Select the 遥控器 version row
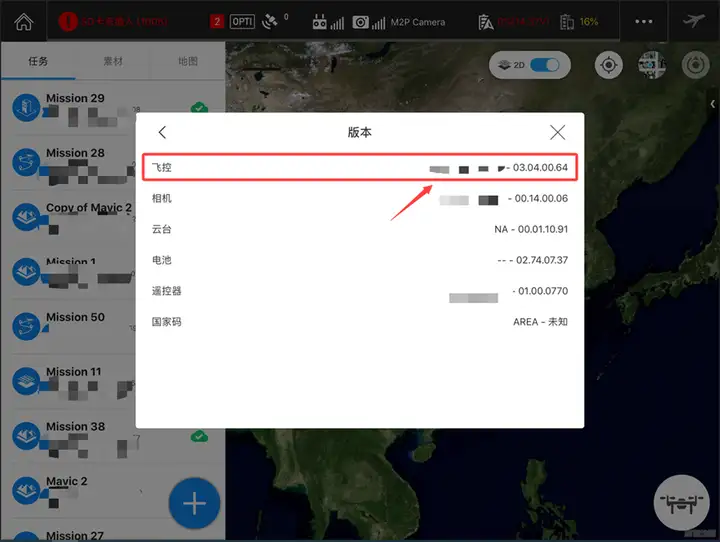 (360, 291)
